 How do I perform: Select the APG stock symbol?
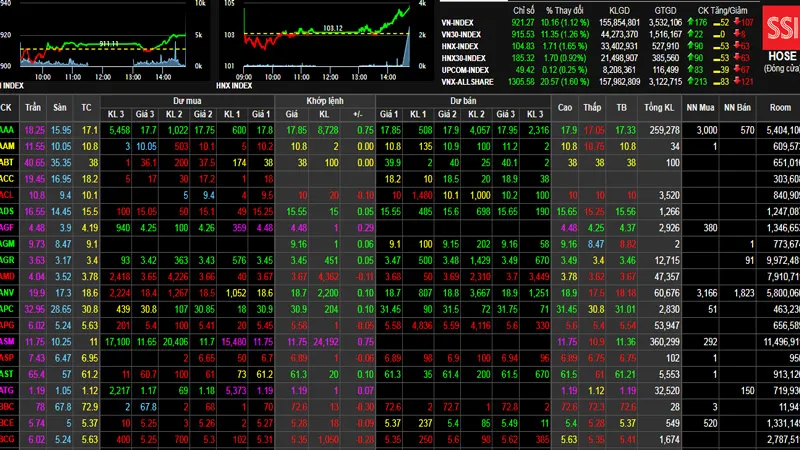tap(7, 326)
